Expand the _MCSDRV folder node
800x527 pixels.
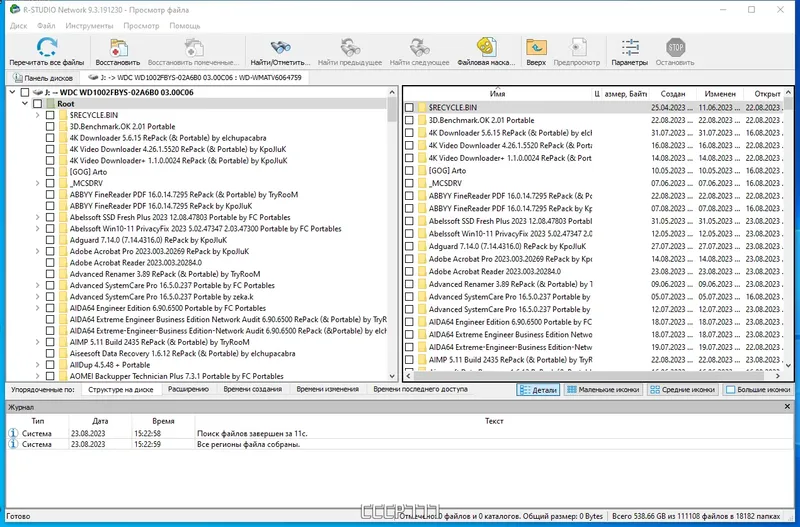(x=38, y=183)
